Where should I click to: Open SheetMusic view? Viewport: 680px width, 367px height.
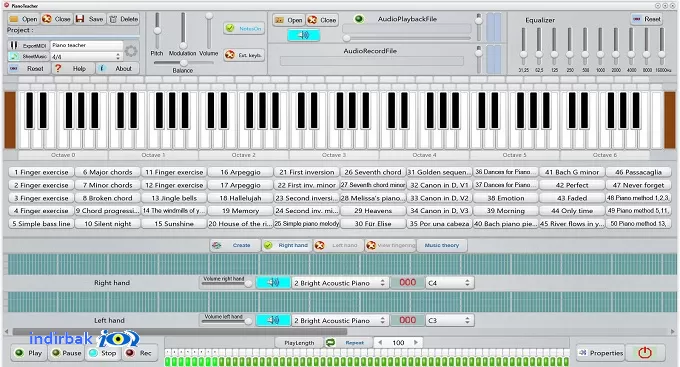pyautogui.click(x=28, y=56)
